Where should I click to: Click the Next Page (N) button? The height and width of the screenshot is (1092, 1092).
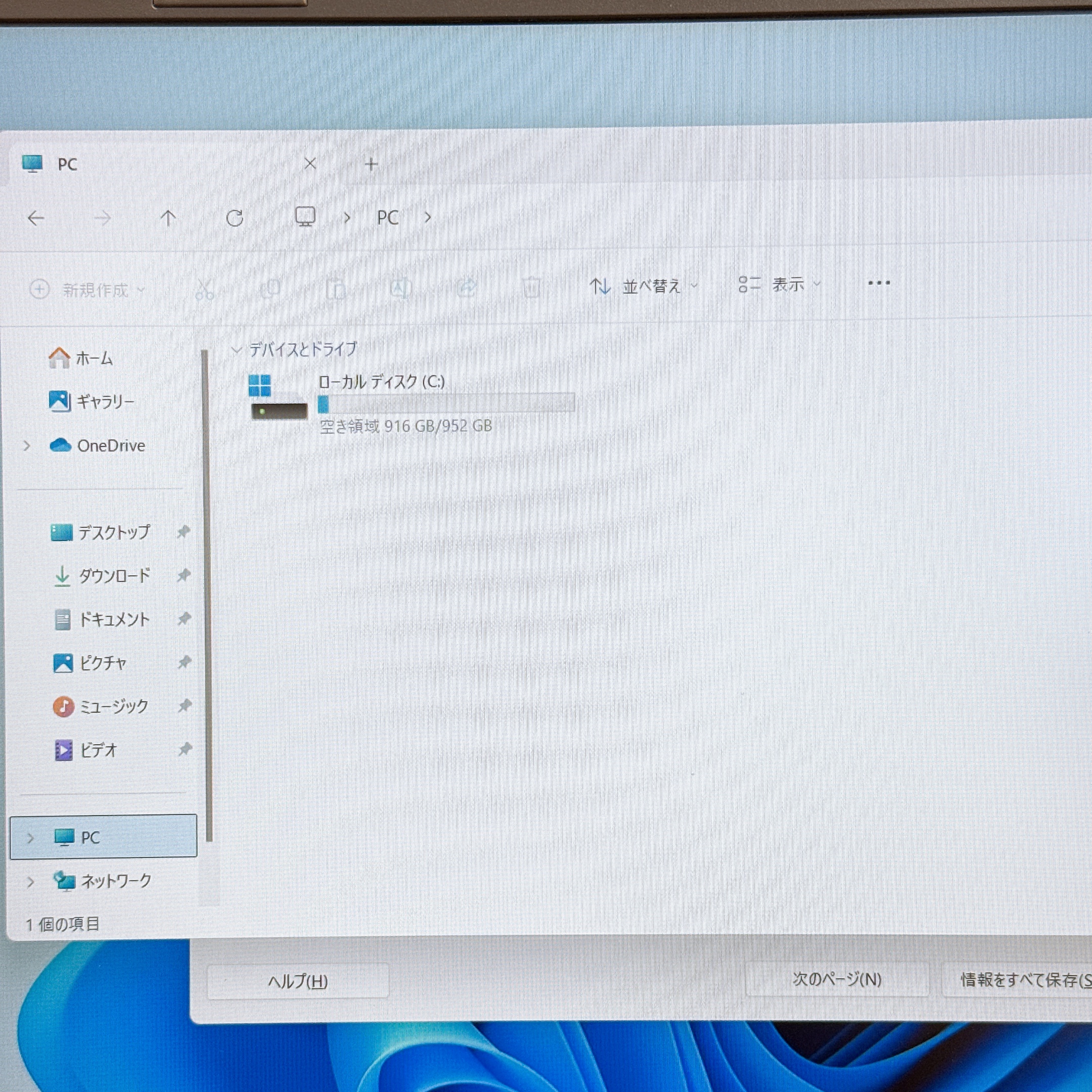point(837,979)
